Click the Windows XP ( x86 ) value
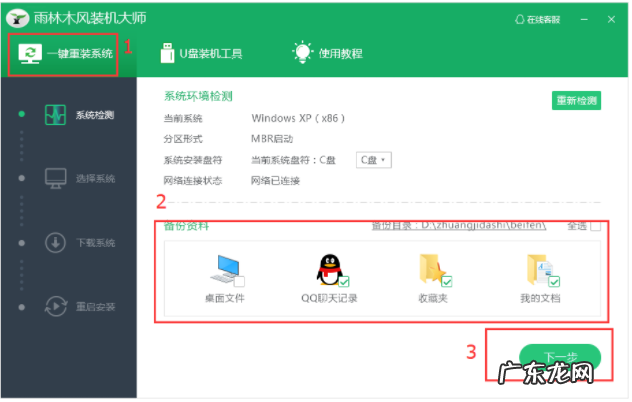The height and width of the screenshot is (402, 632). pyautogui.click(x=298, y=118)
